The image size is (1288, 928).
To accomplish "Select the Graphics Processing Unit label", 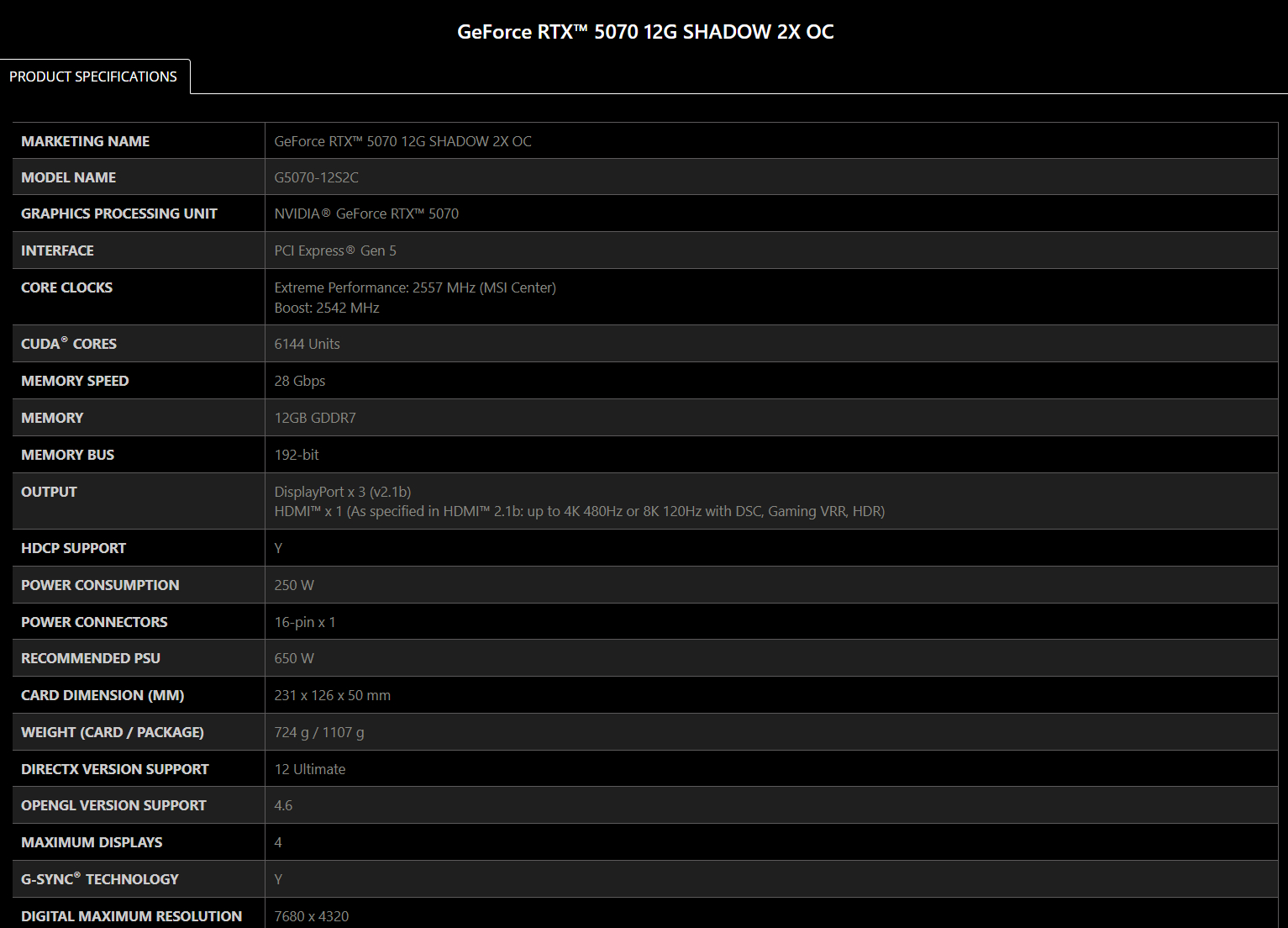I will 119,214.
